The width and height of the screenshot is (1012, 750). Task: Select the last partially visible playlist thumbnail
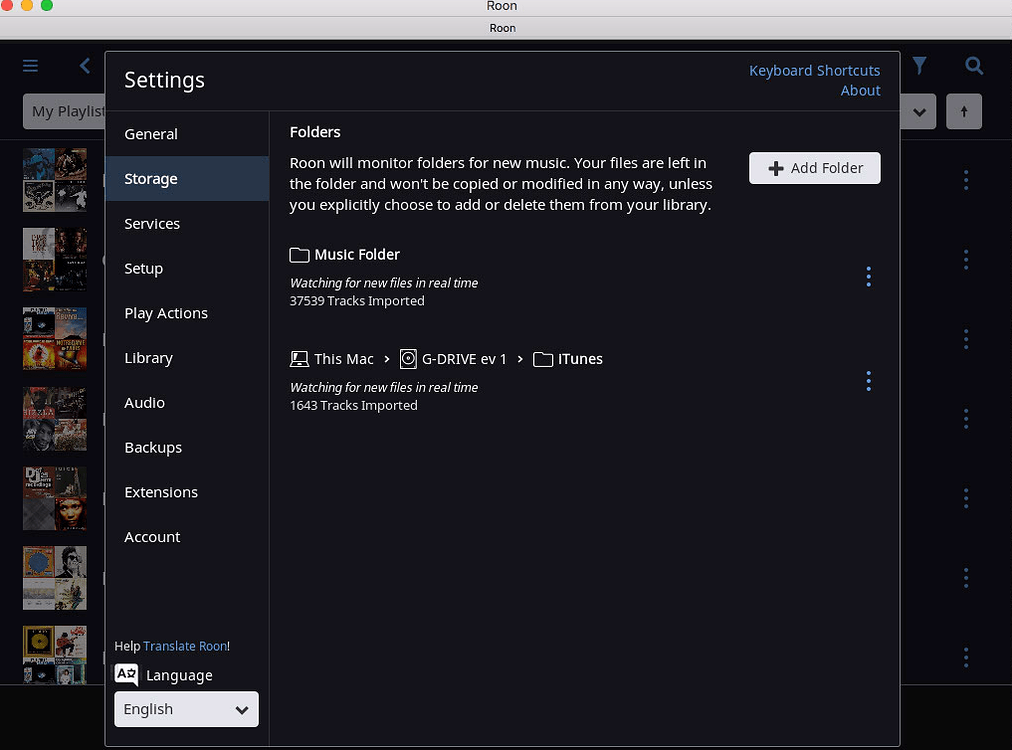coord(55,655)
